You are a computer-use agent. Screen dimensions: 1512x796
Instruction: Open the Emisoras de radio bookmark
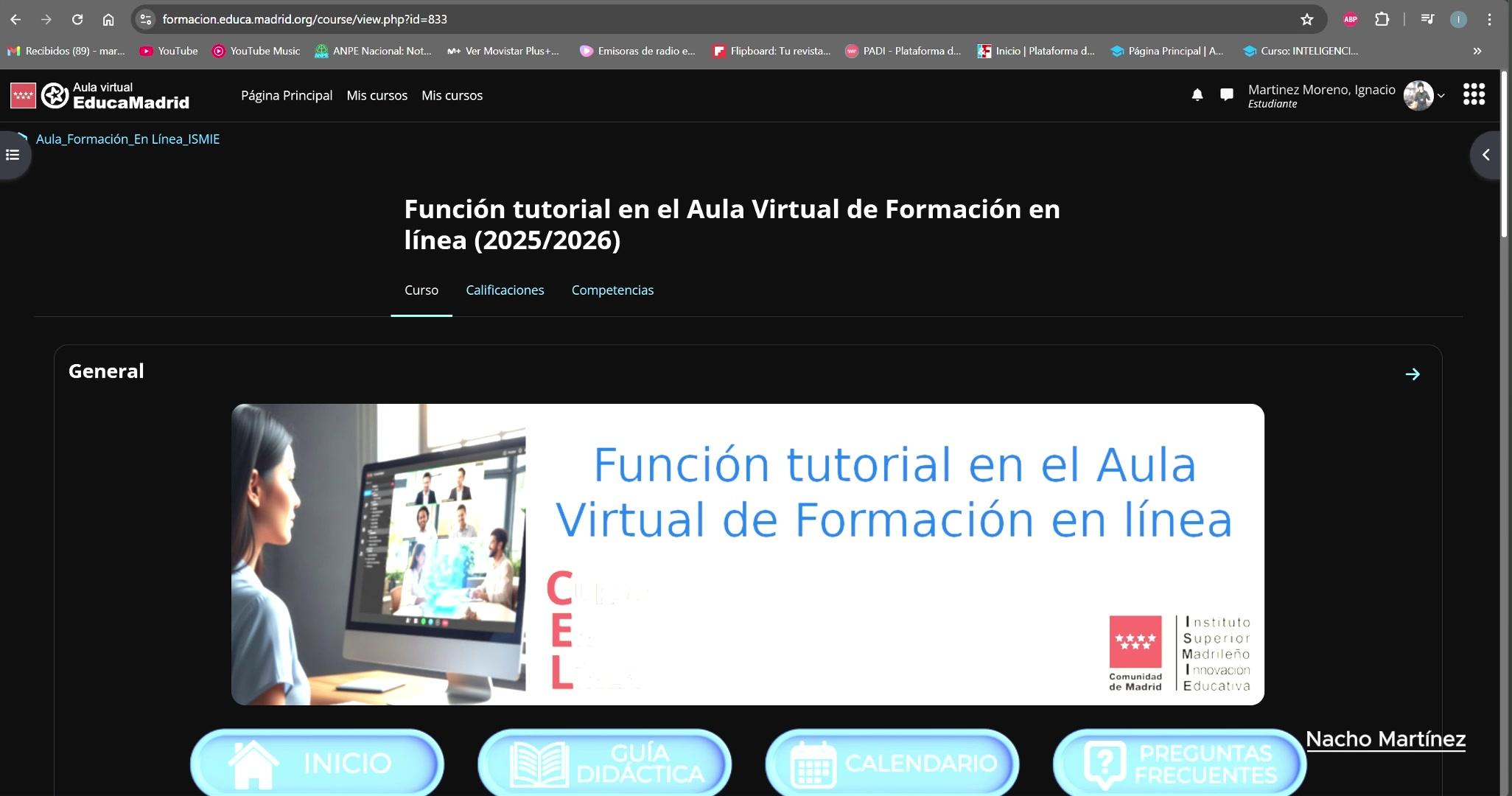(637, 51)
